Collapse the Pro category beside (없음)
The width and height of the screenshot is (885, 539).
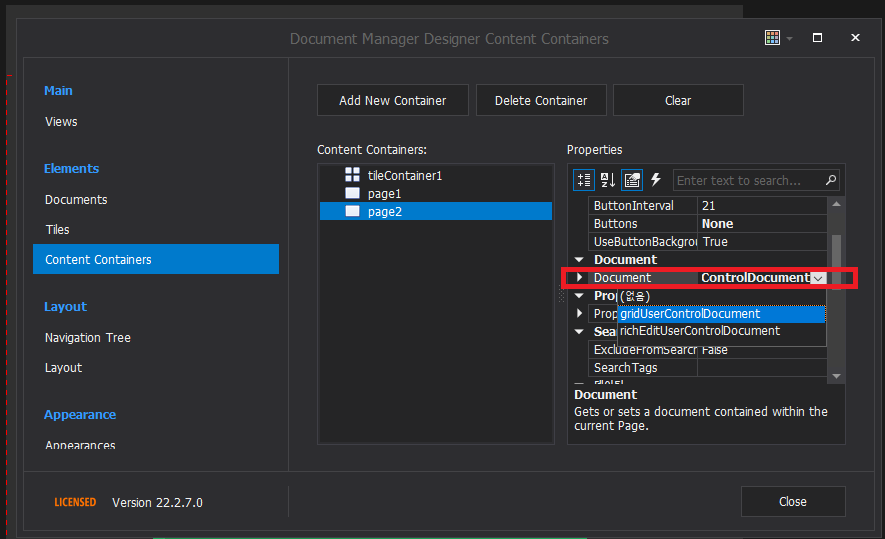[x=579, y=295]
